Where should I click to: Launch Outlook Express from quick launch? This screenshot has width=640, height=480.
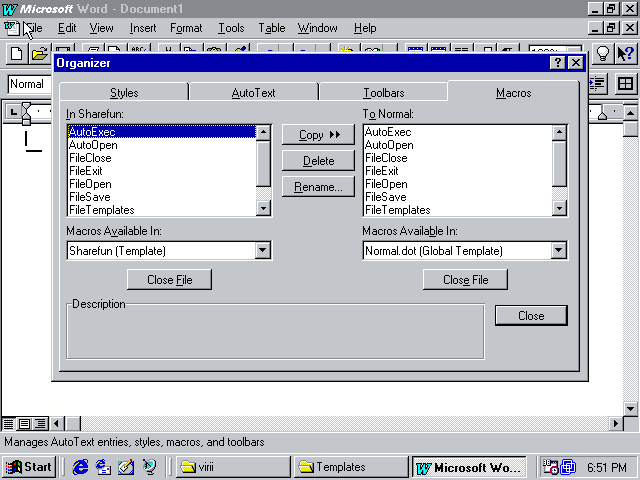tap(103, 467)
